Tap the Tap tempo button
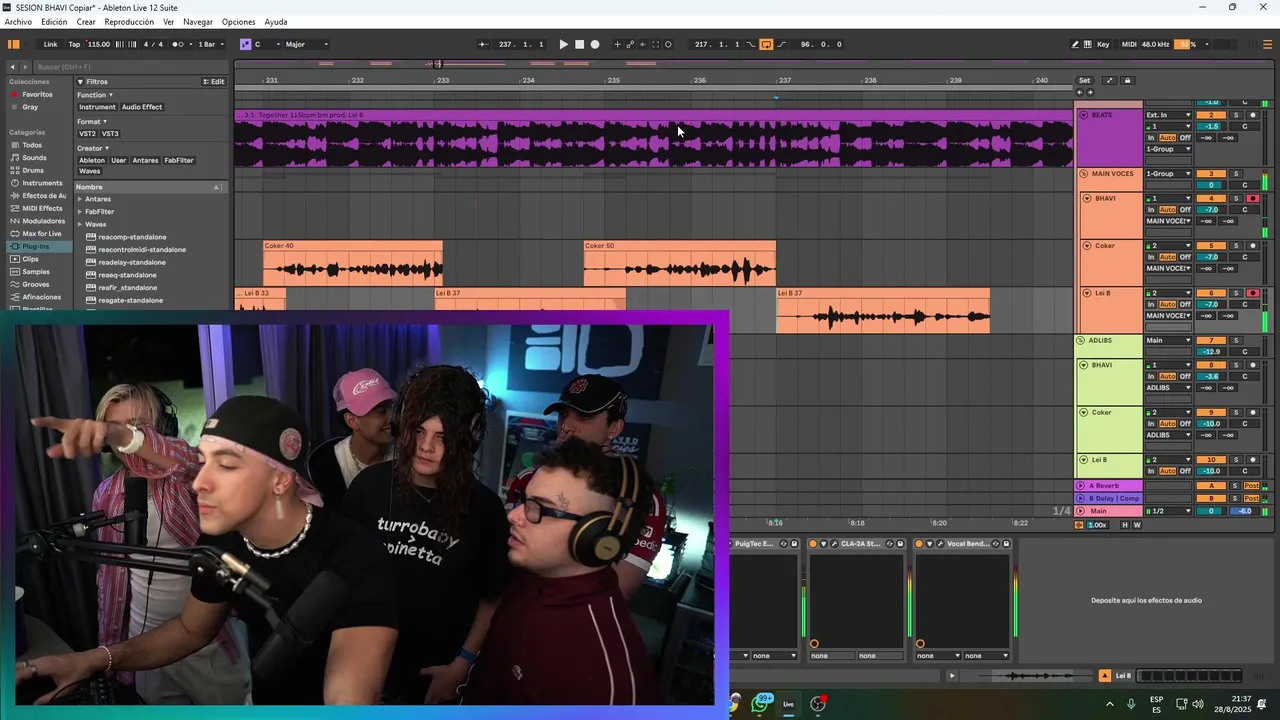Viewport: 1280px width, 720px height. pyautogui.click(x=74, y=44)
